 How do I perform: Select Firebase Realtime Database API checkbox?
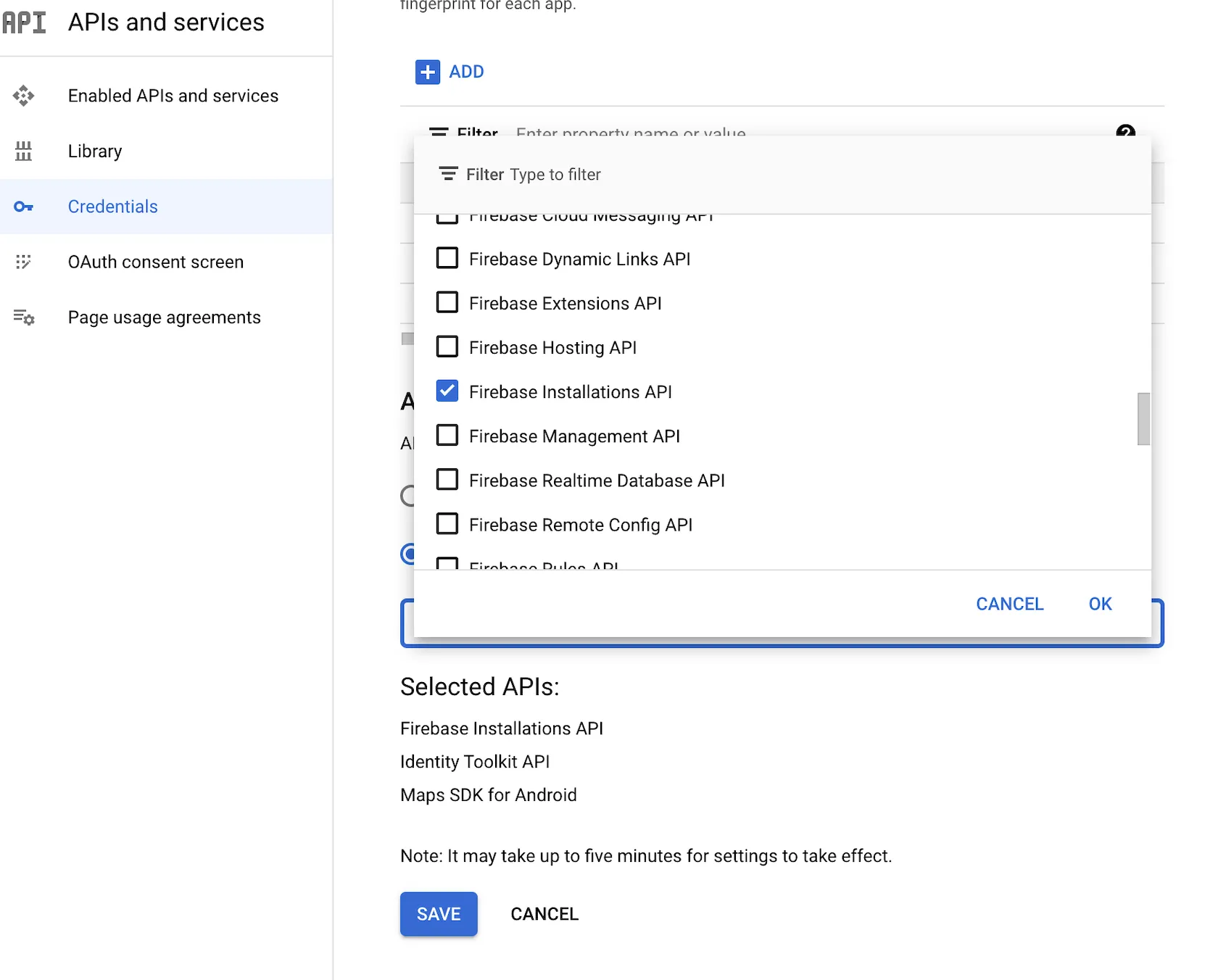[x=447, y=480]
